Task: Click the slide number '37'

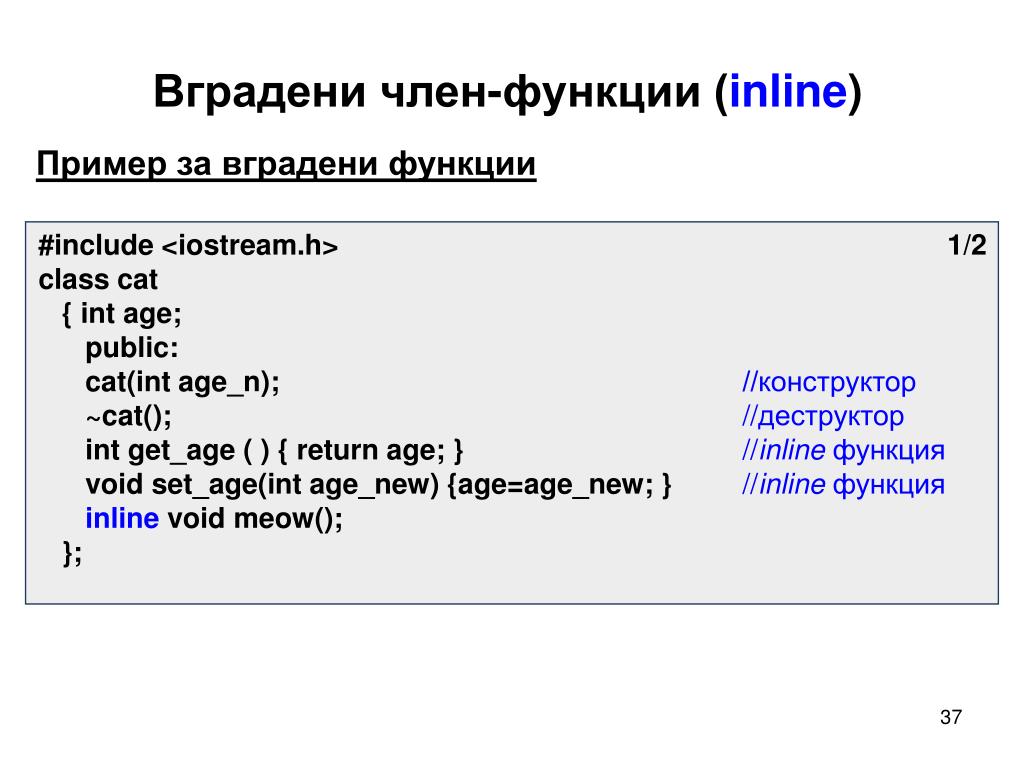Action: [951, 717]
